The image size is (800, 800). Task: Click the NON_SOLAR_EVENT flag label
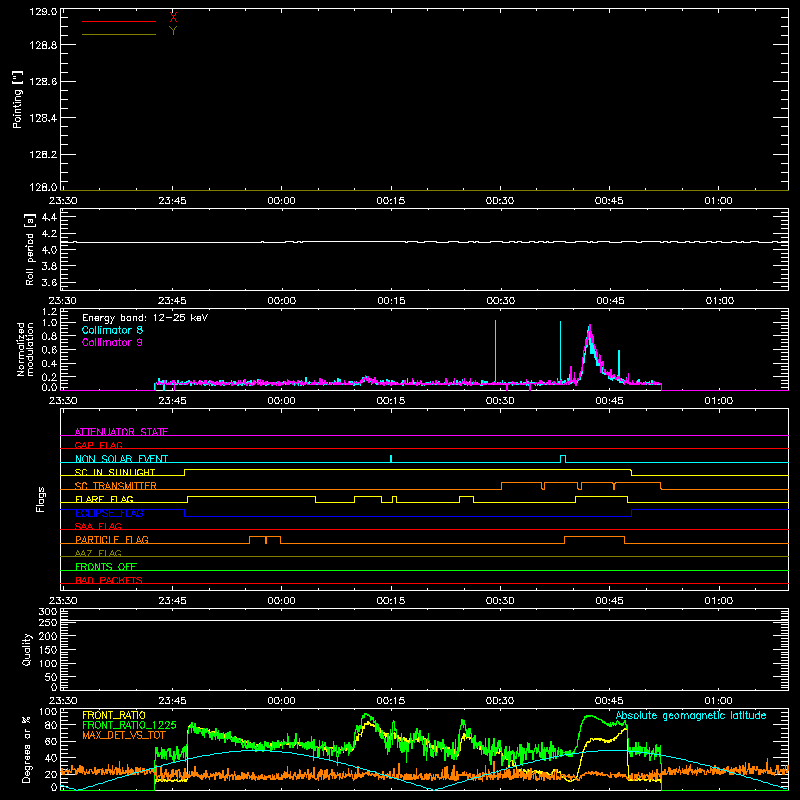[121, 459]
